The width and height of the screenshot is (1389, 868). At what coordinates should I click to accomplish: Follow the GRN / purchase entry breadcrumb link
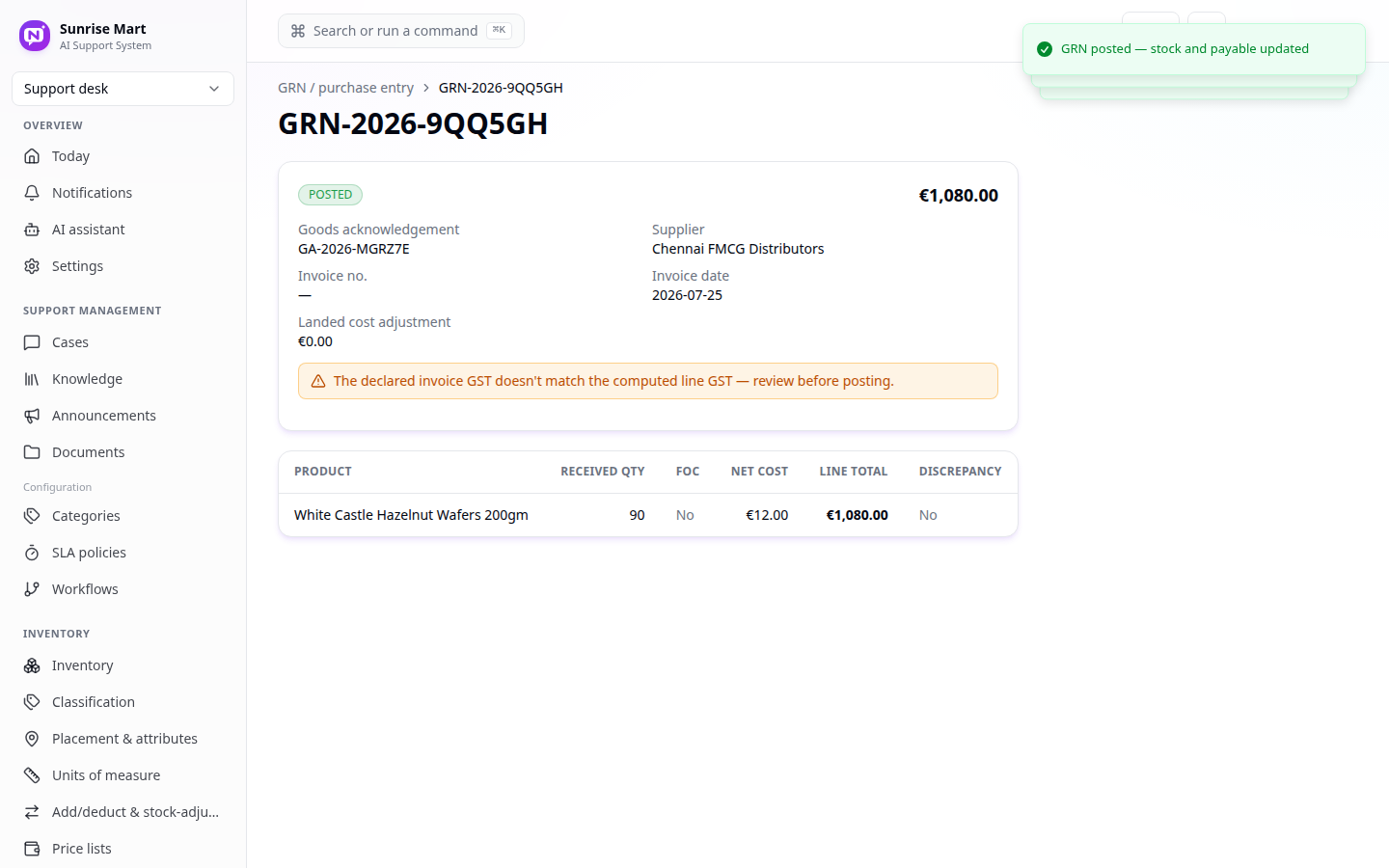(x=345, y=88)
